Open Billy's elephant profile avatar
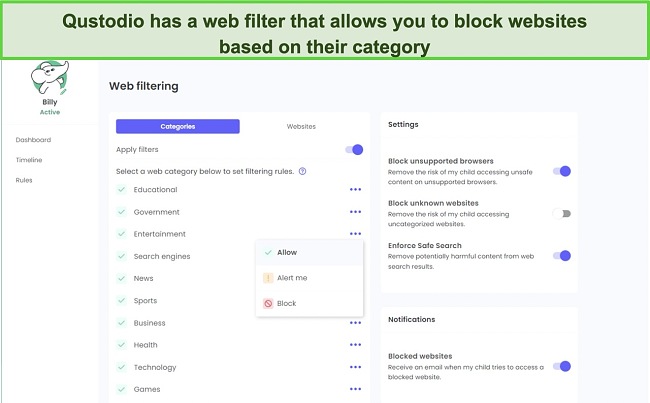The image size is (650, 403). [50, 78]
